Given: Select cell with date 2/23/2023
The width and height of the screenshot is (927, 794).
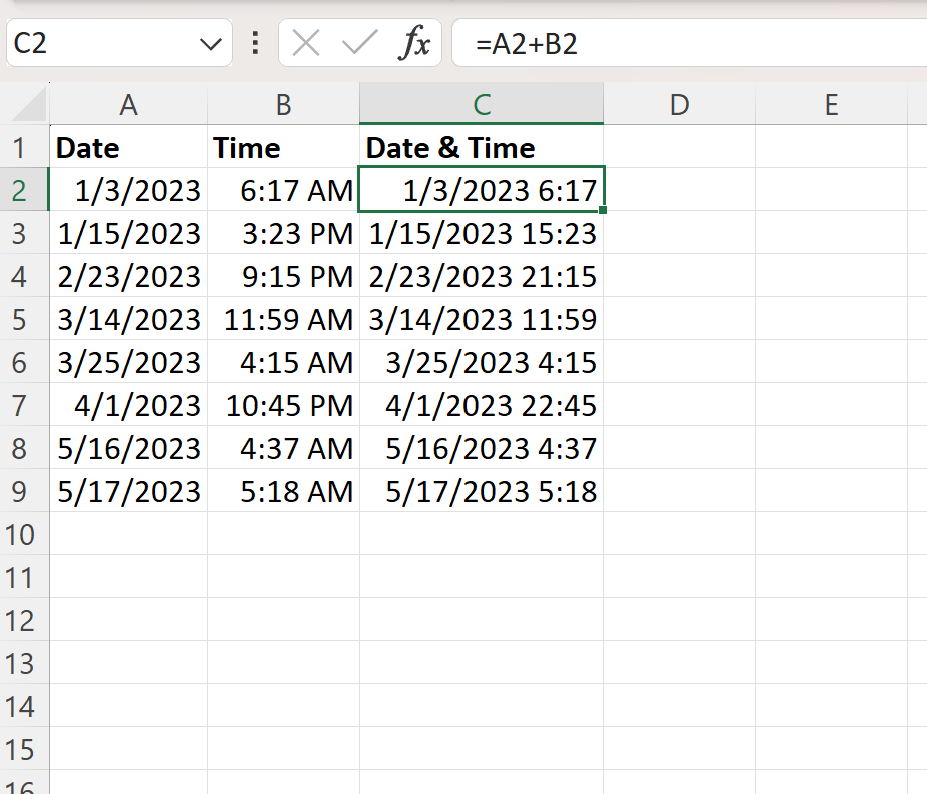Looking at the screenshot, I should 128,276.
